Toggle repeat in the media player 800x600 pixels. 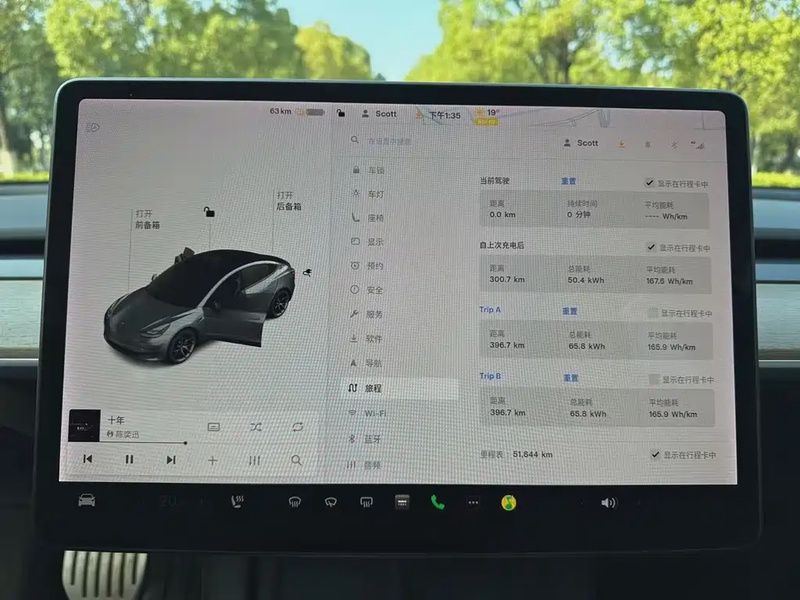(297, 427)
